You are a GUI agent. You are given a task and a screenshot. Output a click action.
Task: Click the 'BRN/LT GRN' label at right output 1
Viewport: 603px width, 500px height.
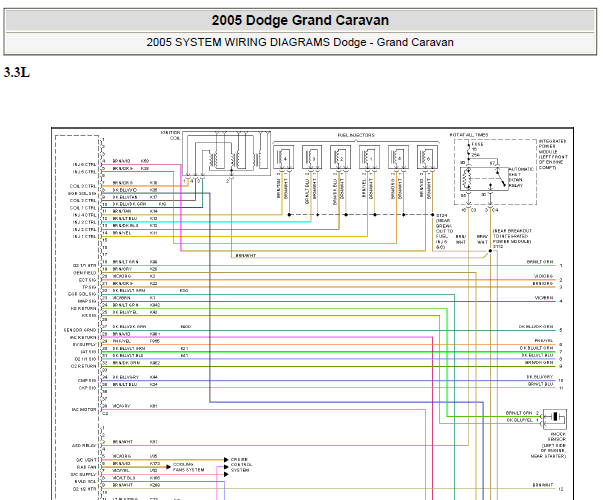coord(540,262)
